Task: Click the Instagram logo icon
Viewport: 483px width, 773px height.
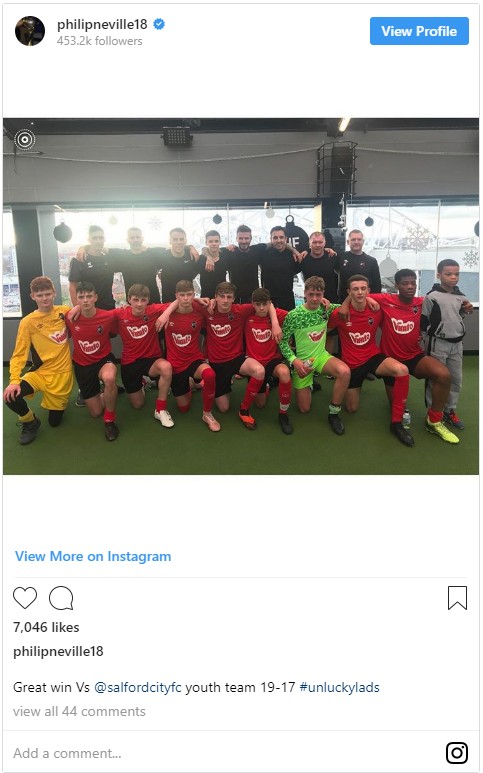Action: coord(457,753)
